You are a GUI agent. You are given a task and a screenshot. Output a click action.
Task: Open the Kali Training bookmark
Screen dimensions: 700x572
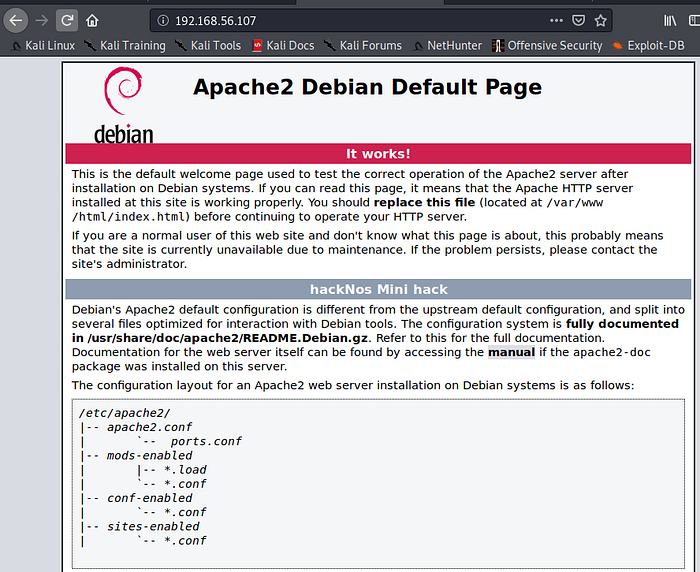point(125,45)
